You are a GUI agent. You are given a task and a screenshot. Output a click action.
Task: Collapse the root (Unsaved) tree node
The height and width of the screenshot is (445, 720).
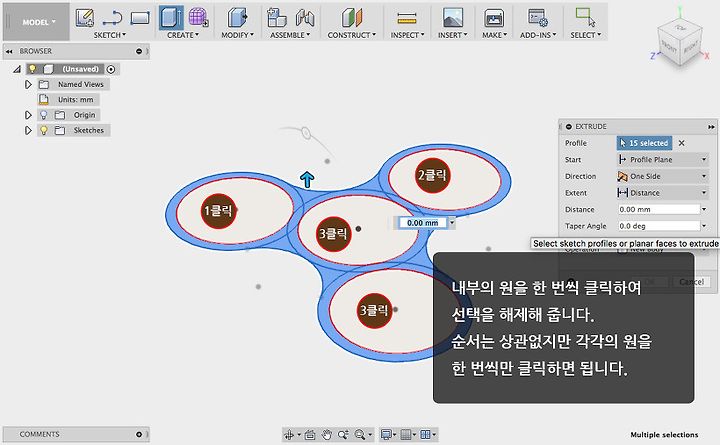click(17, 69)
